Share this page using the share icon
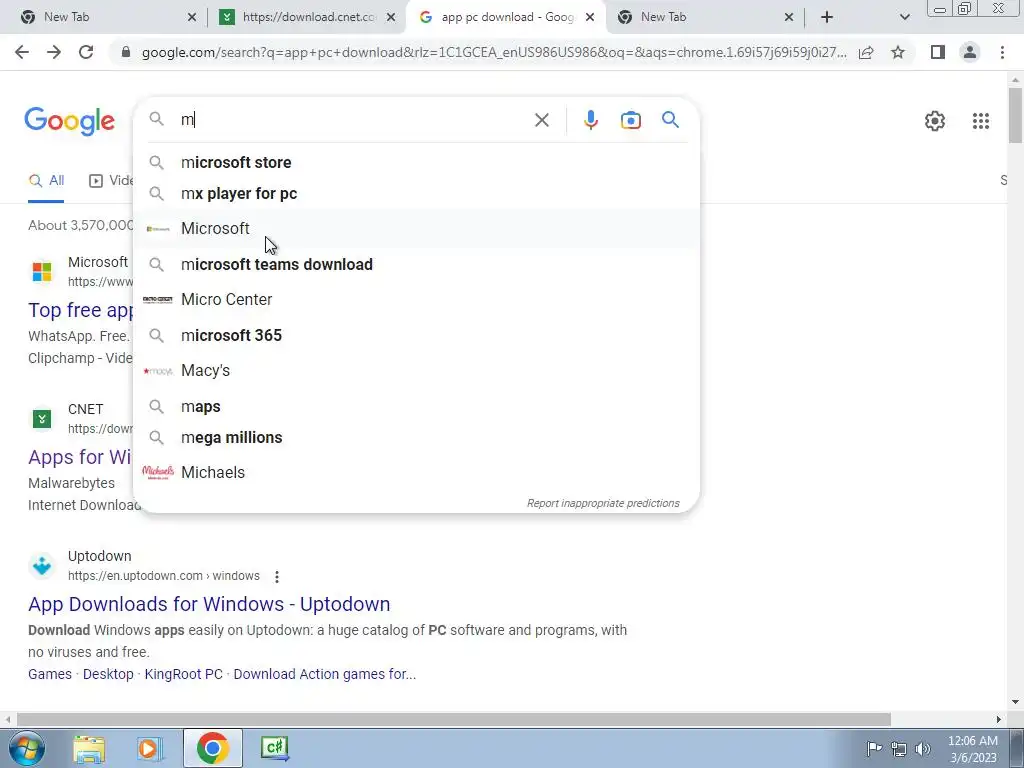This screenshot has width=1024, height=768. 866,52
